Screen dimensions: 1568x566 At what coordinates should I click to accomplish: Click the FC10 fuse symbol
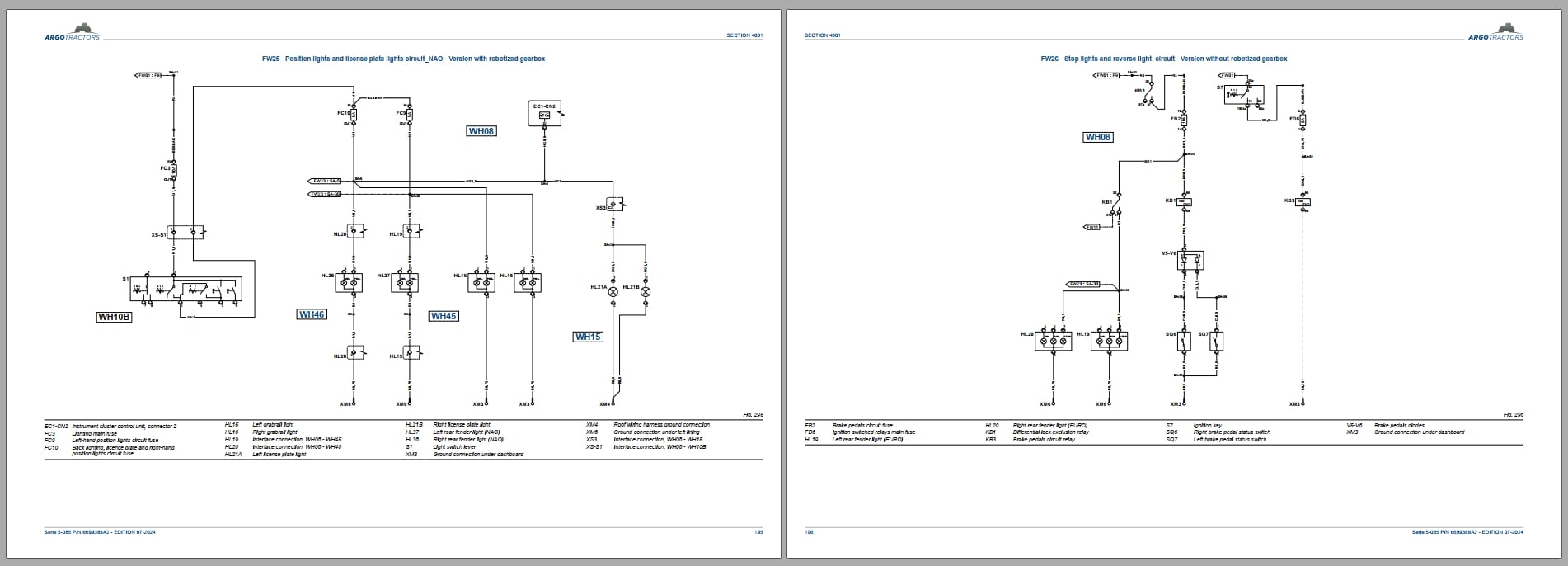[353, 115]
